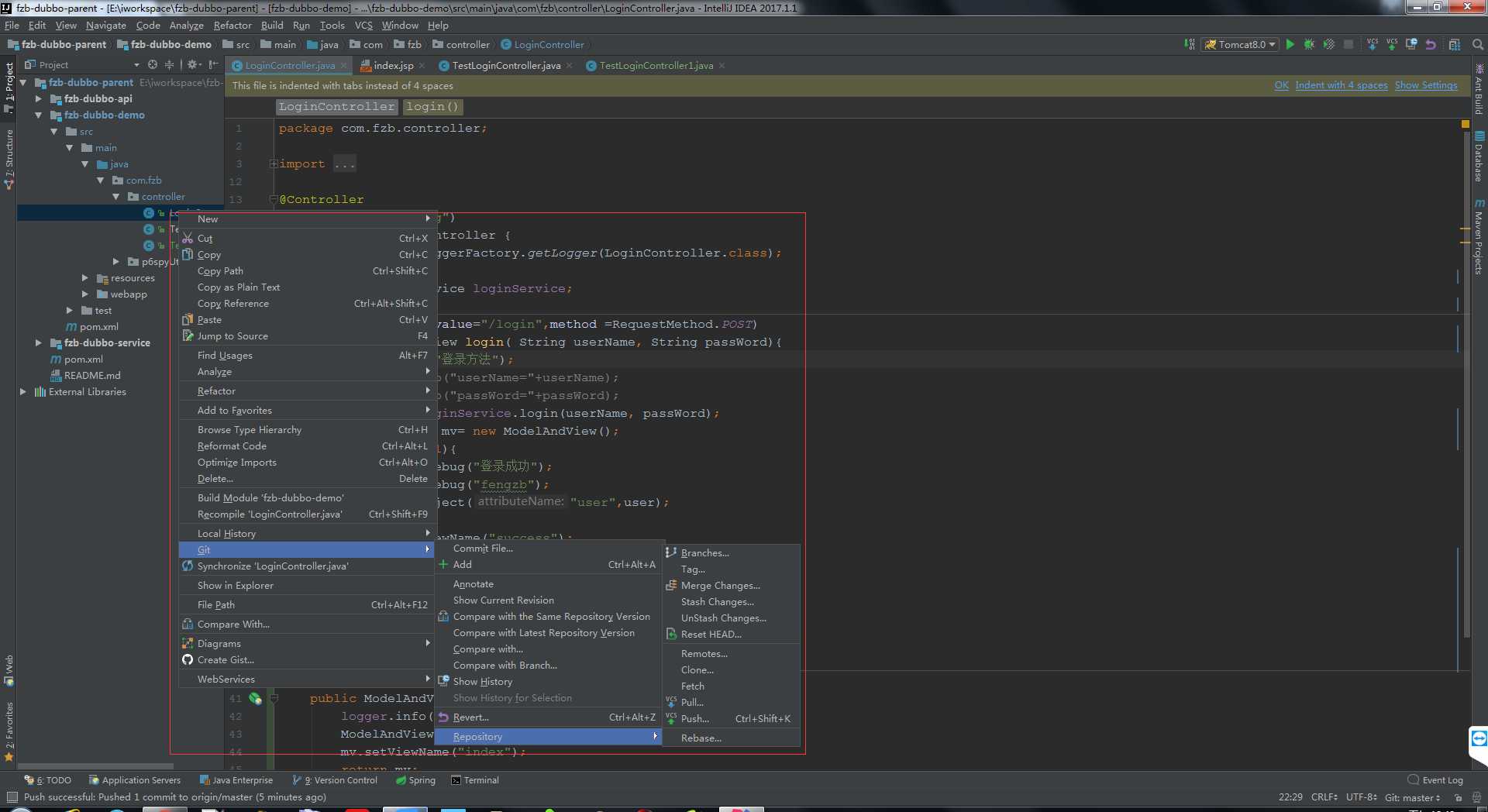Open the Tomcat8.0 run configuration dropdown

(x=1240, y=44)
